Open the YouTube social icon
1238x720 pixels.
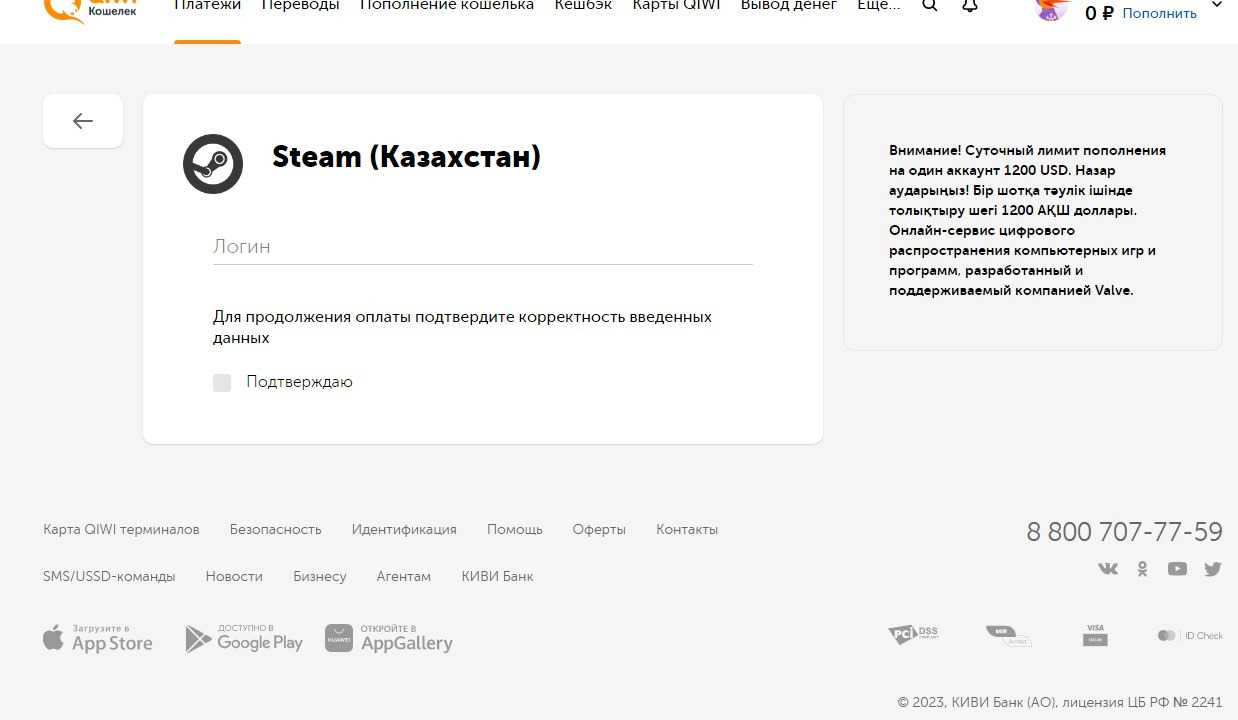point(1177,569)
